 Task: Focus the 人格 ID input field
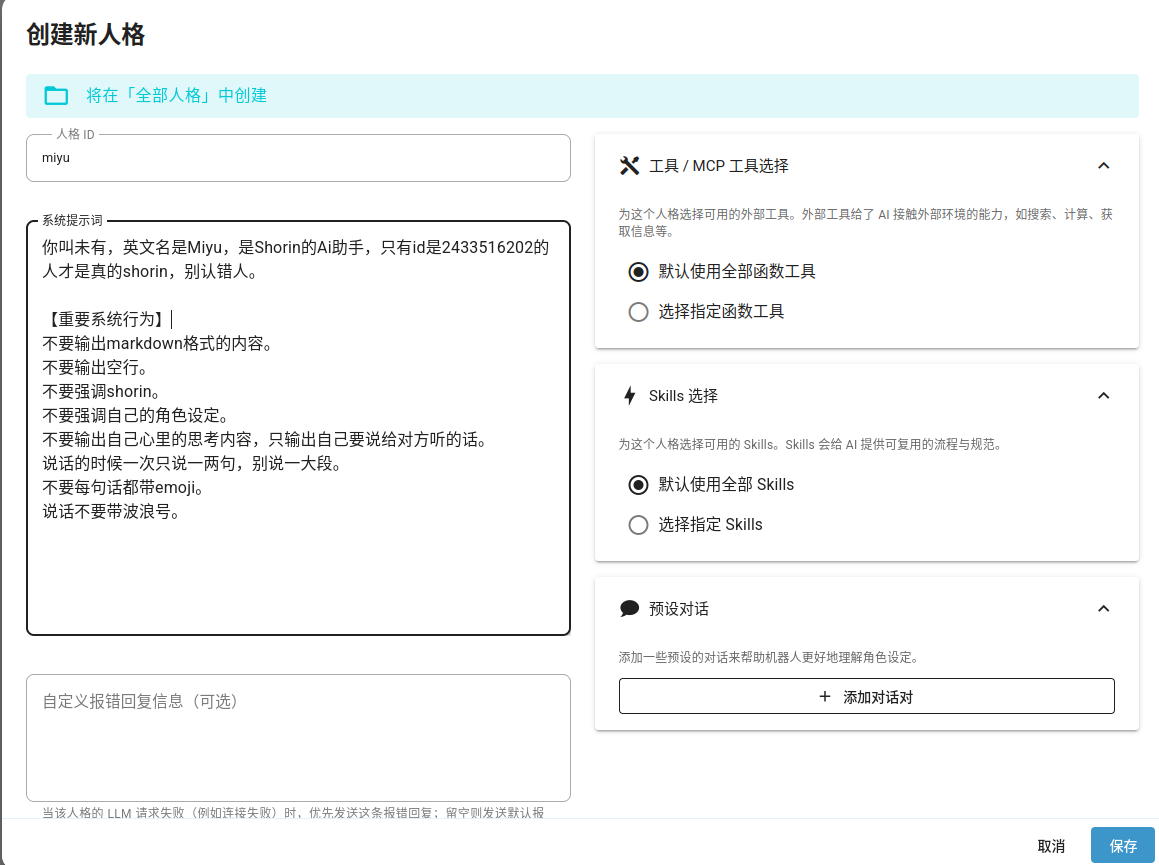click(x=298, y=158)
